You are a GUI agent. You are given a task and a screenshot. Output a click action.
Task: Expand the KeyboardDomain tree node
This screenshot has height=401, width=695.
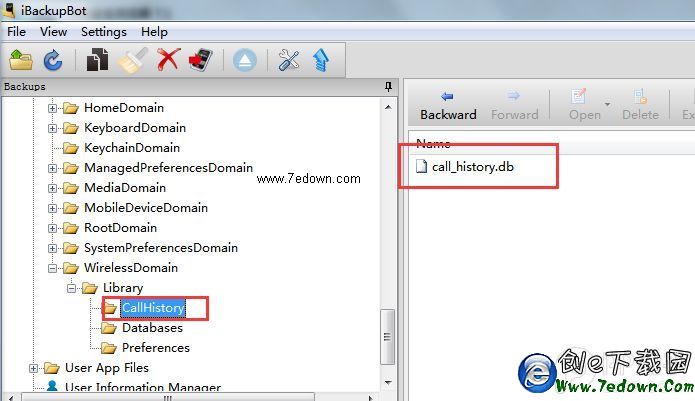click(x=52, y=128)
